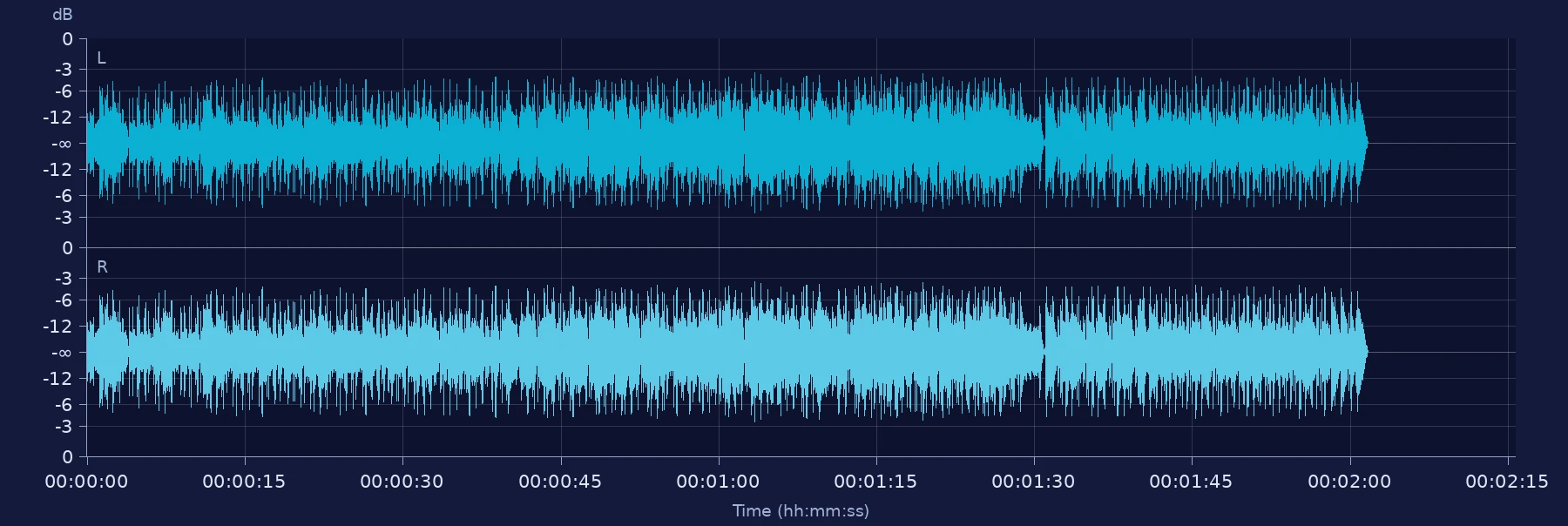1568x526 pixels.
Task: Click the 00:02:00 time ruler mark
Action: (x=1349, y=482)
